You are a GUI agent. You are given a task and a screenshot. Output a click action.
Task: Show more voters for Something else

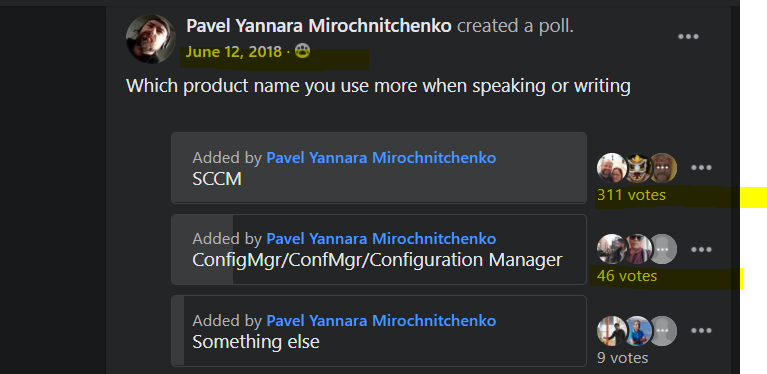663,331
